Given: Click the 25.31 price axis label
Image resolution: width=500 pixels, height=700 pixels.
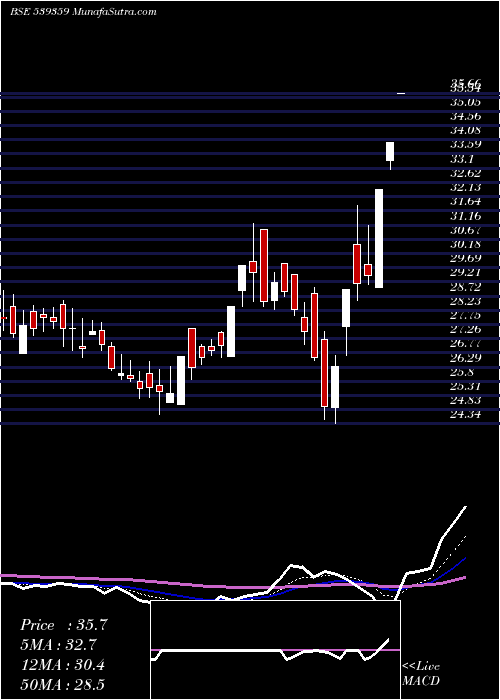Looking at the screenshot, I should [465, 387].
